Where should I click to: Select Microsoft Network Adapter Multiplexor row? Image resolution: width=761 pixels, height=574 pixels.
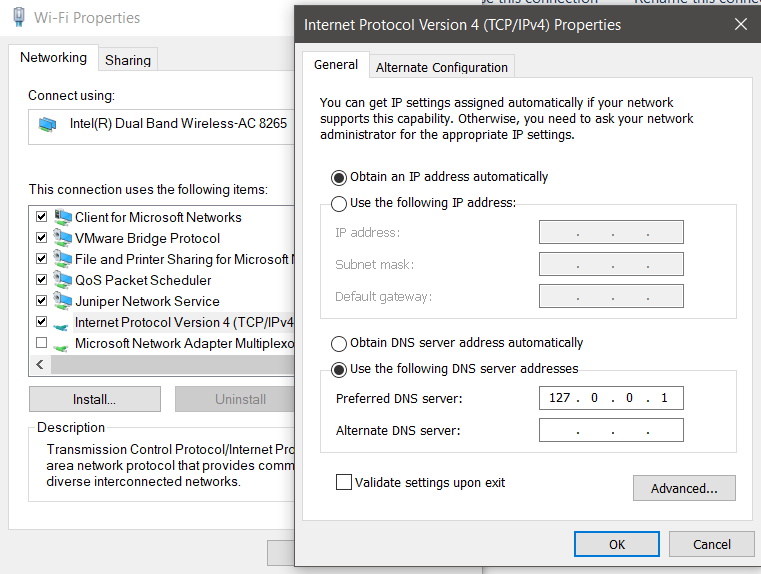pyautogui.click(x=162, y=343)
